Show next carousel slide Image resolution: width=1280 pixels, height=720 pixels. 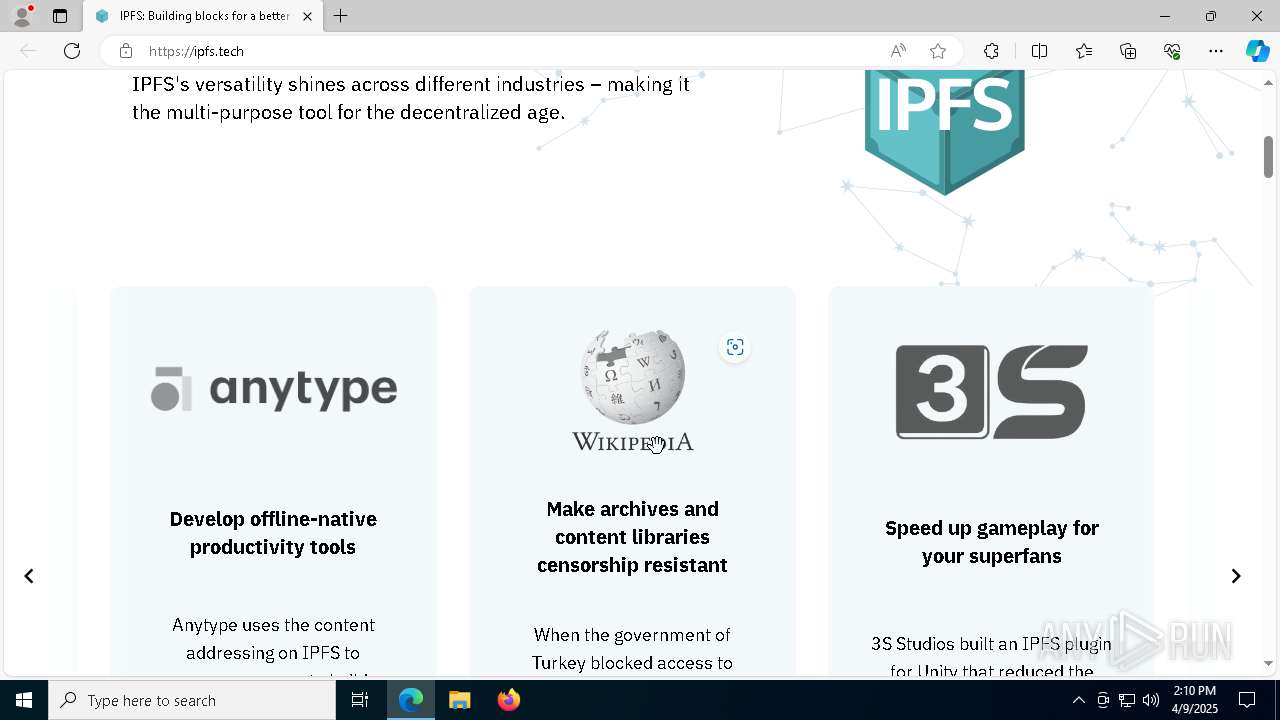1236,576
